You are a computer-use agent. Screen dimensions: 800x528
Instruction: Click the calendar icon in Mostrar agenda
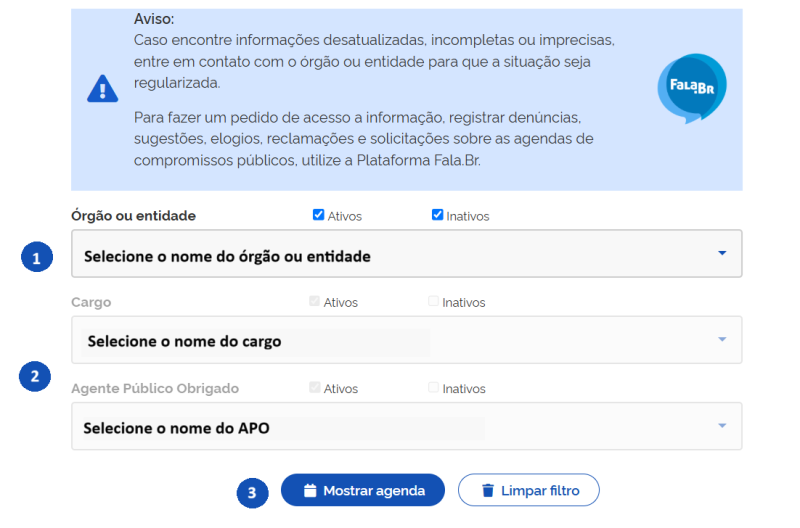click(310, 491)
